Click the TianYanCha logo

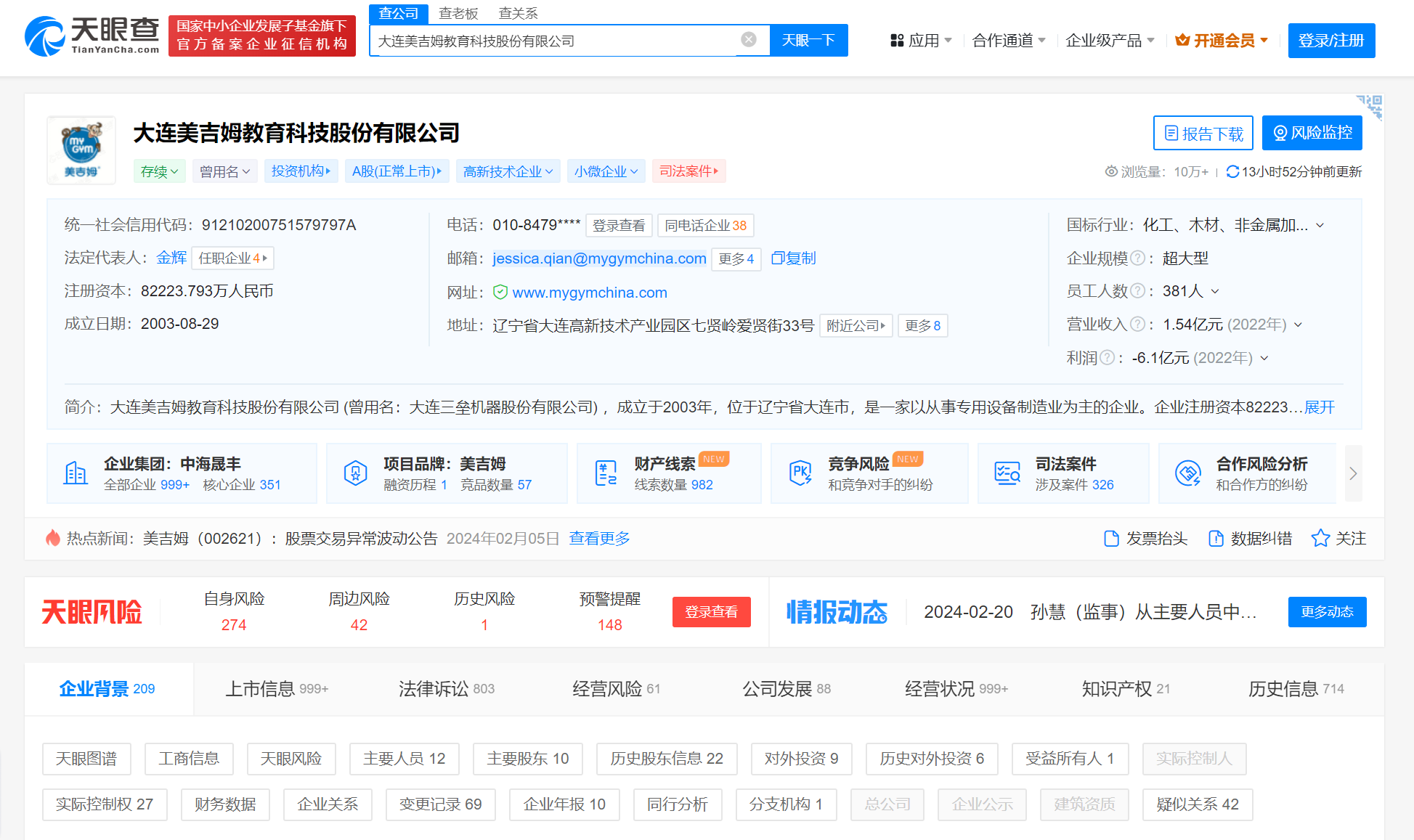[92, 36]
